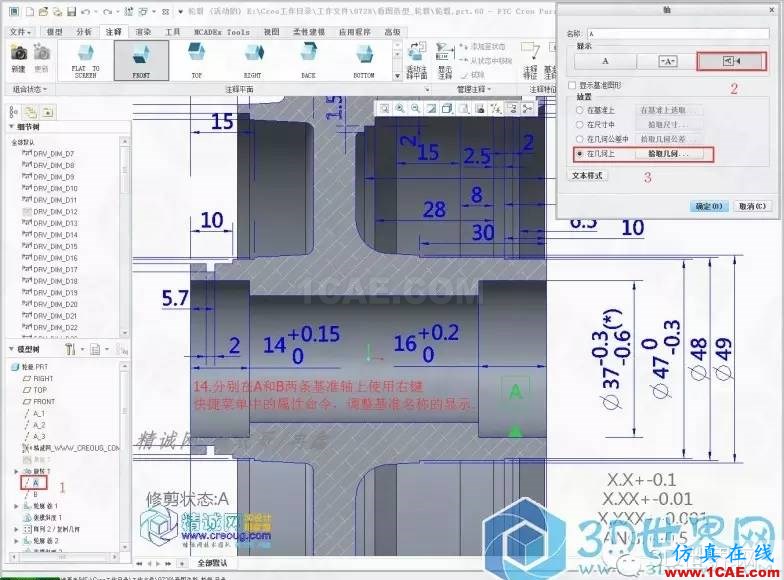Screen dimensions: 784x580
Task: Click the 应用程序 ribbon tab
Action: pos(354,32)
